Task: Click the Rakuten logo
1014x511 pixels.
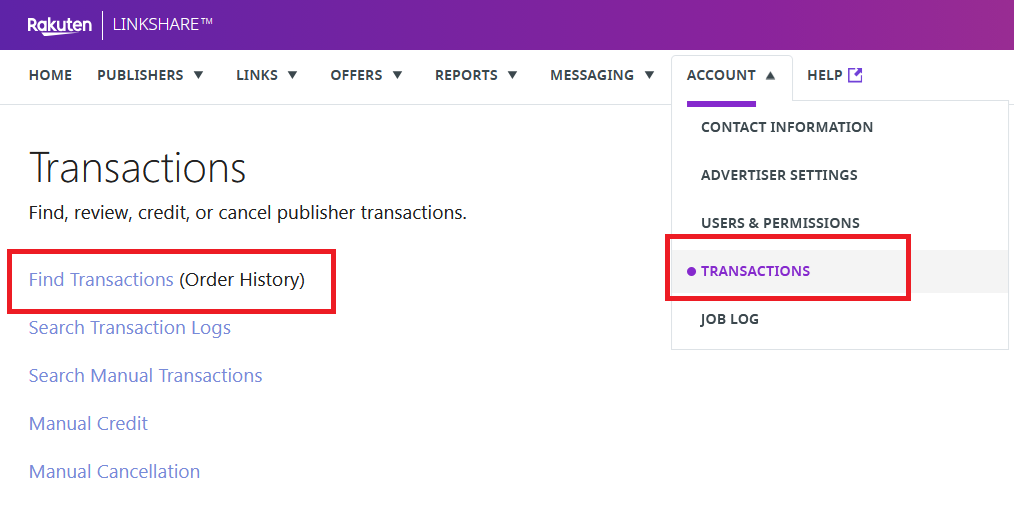Action: pos(60,25)
